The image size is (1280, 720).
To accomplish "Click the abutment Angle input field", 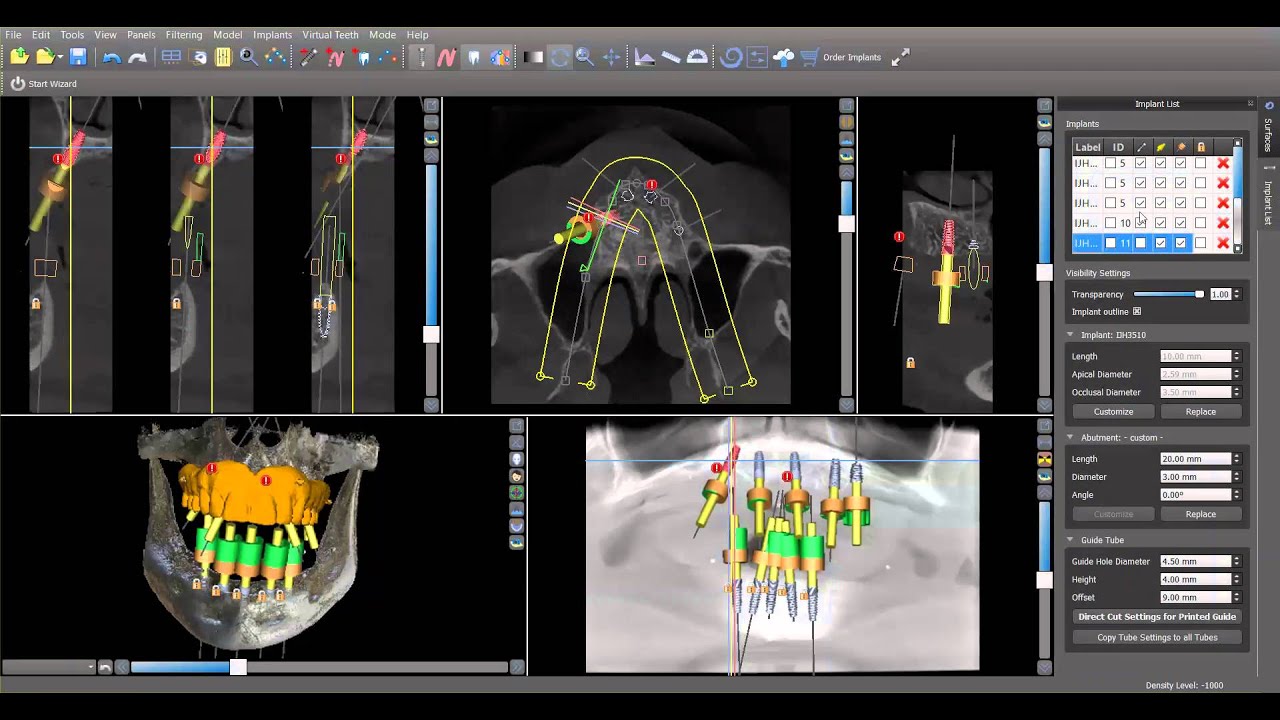I will click(x=1195, y=495).
